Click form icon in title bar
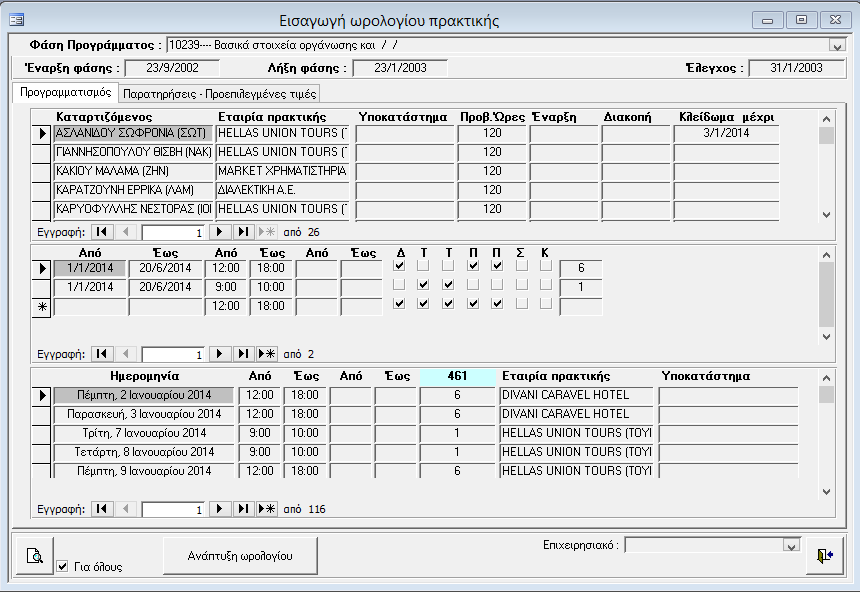 [17, 20]
